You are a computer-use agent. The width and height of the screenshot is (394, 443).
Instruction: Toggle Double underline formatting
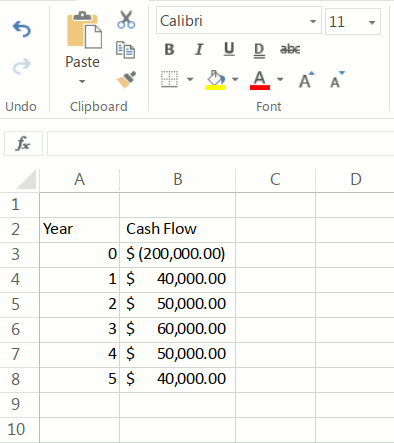[259, 50]
